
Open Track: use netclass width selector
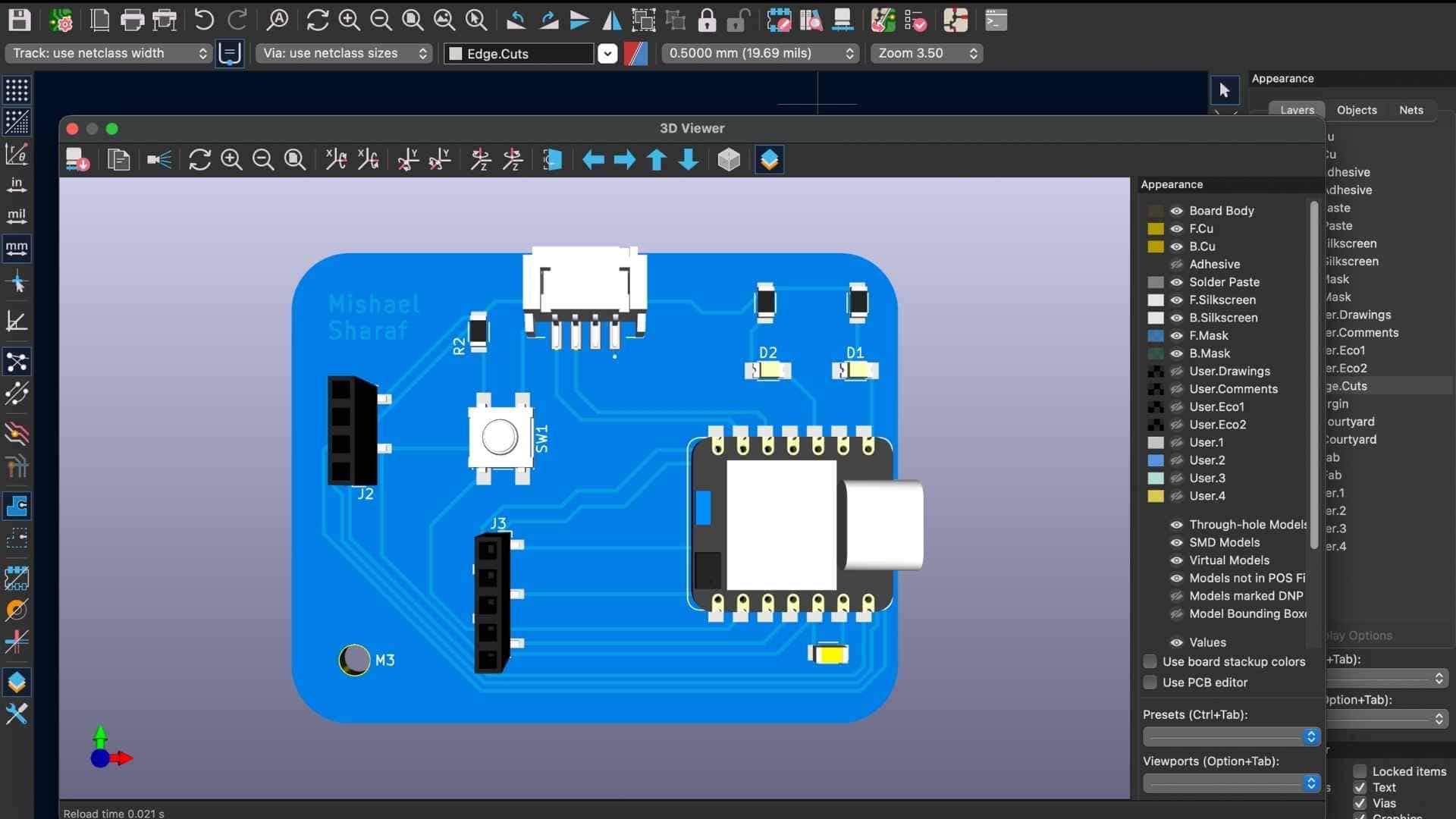click(109, 53)
